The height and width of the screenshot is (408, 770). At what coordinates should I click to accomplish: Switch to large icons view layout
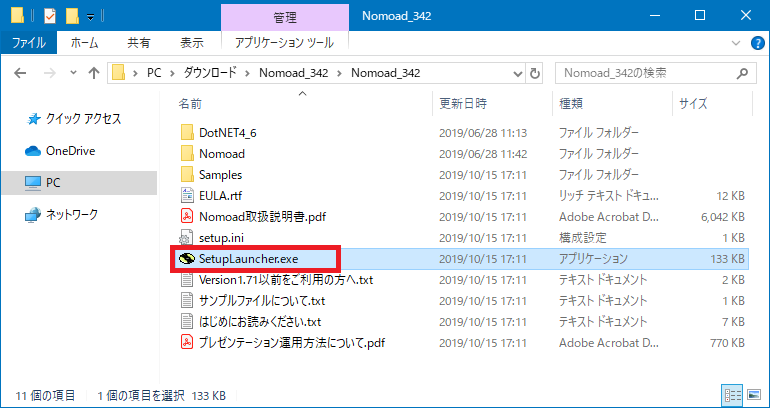753,395
